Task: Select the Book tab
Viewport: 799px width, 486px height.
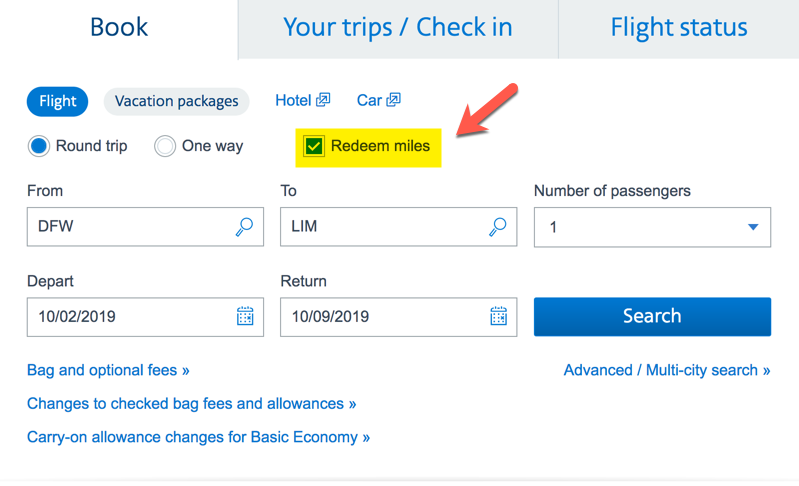Action: click(119, 29)
